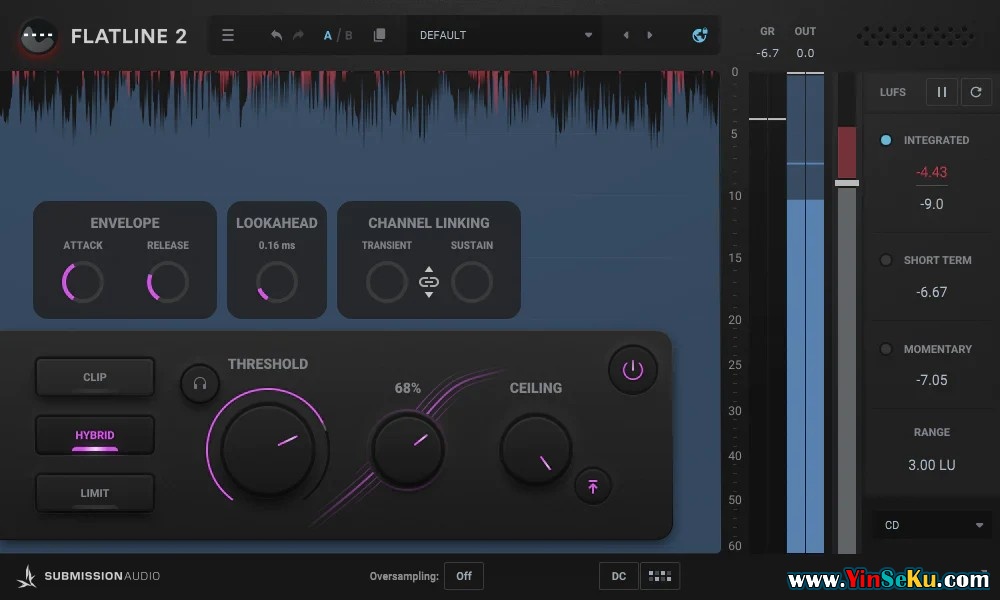Click the loudness target slider handle
Image resolution: width=1000 pixels, height=600 pixels.
point(847,183)
